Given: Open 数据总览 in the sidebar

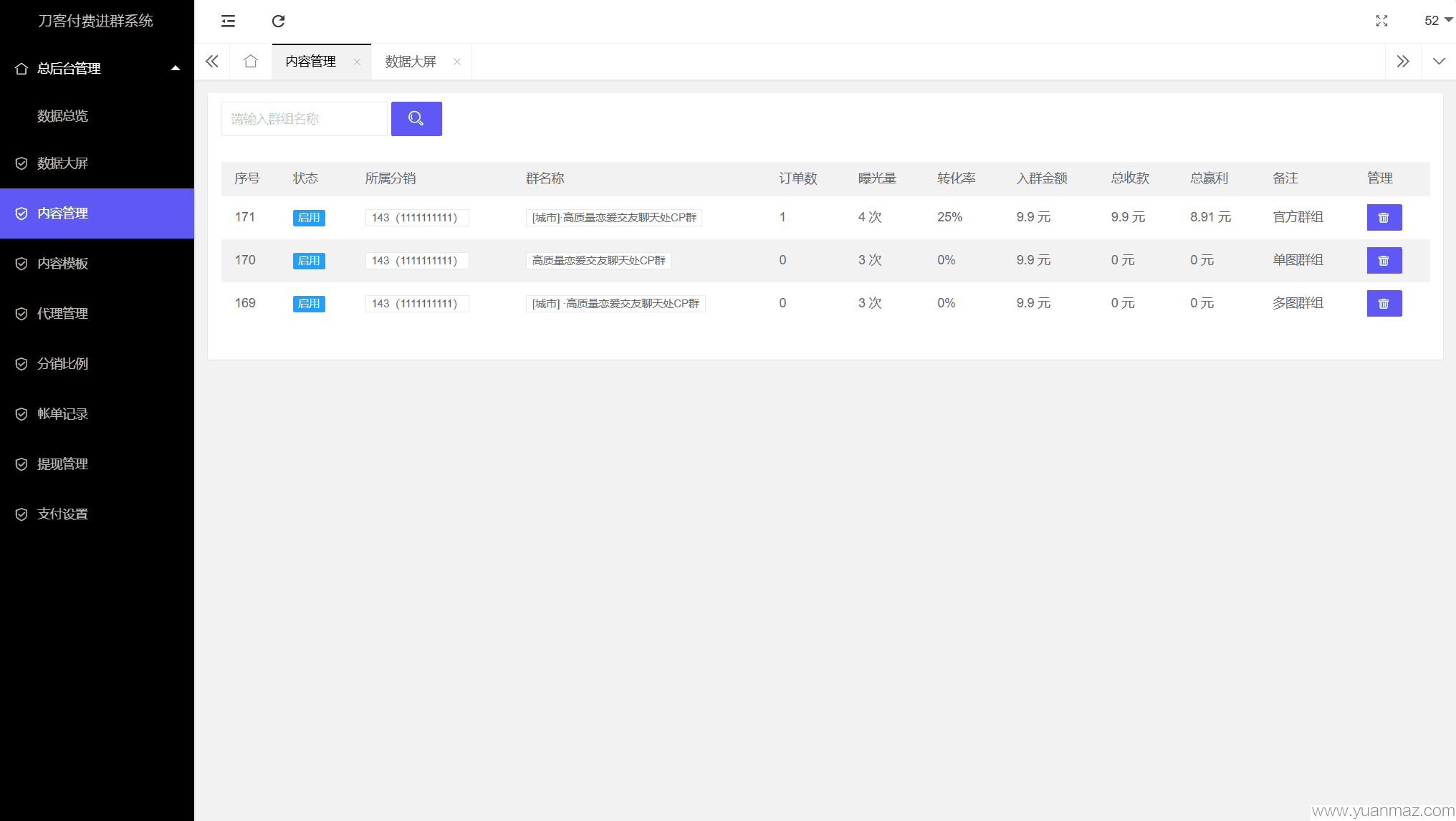Looking at the screenshot, I should tap(63, 116).
